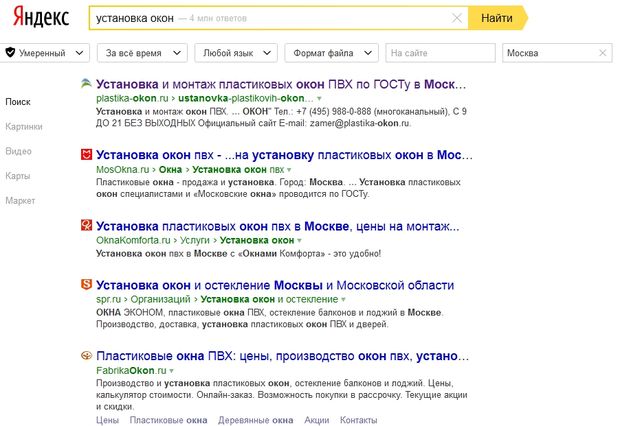Click the 'На сайте' input field
The width and height of the screenshot is (620, 426).
click(440, 53)
